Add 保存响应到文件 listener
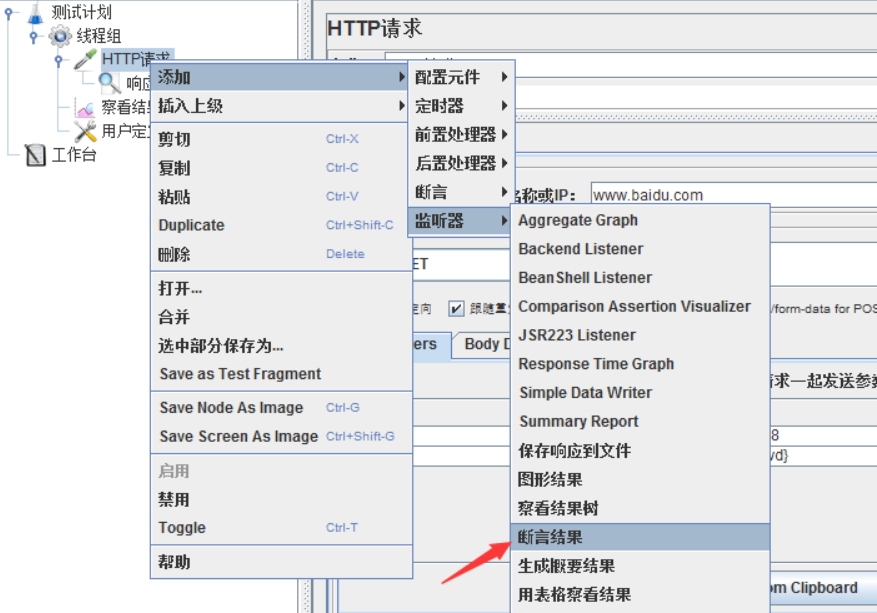The width and height of the screenshot is (877, 613). coord(640,451)
